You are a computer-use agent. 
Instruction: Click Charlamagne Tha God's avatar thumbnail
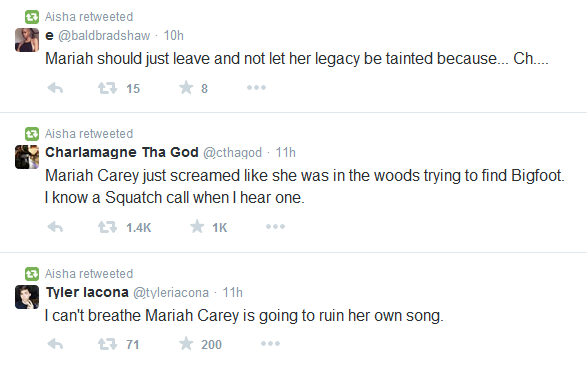27,157
